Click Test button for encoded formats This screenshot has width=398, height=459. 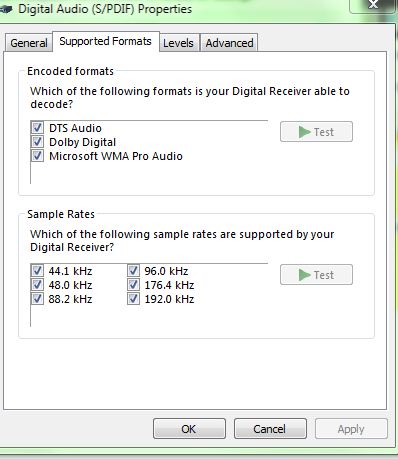click(x=316, y=132)
